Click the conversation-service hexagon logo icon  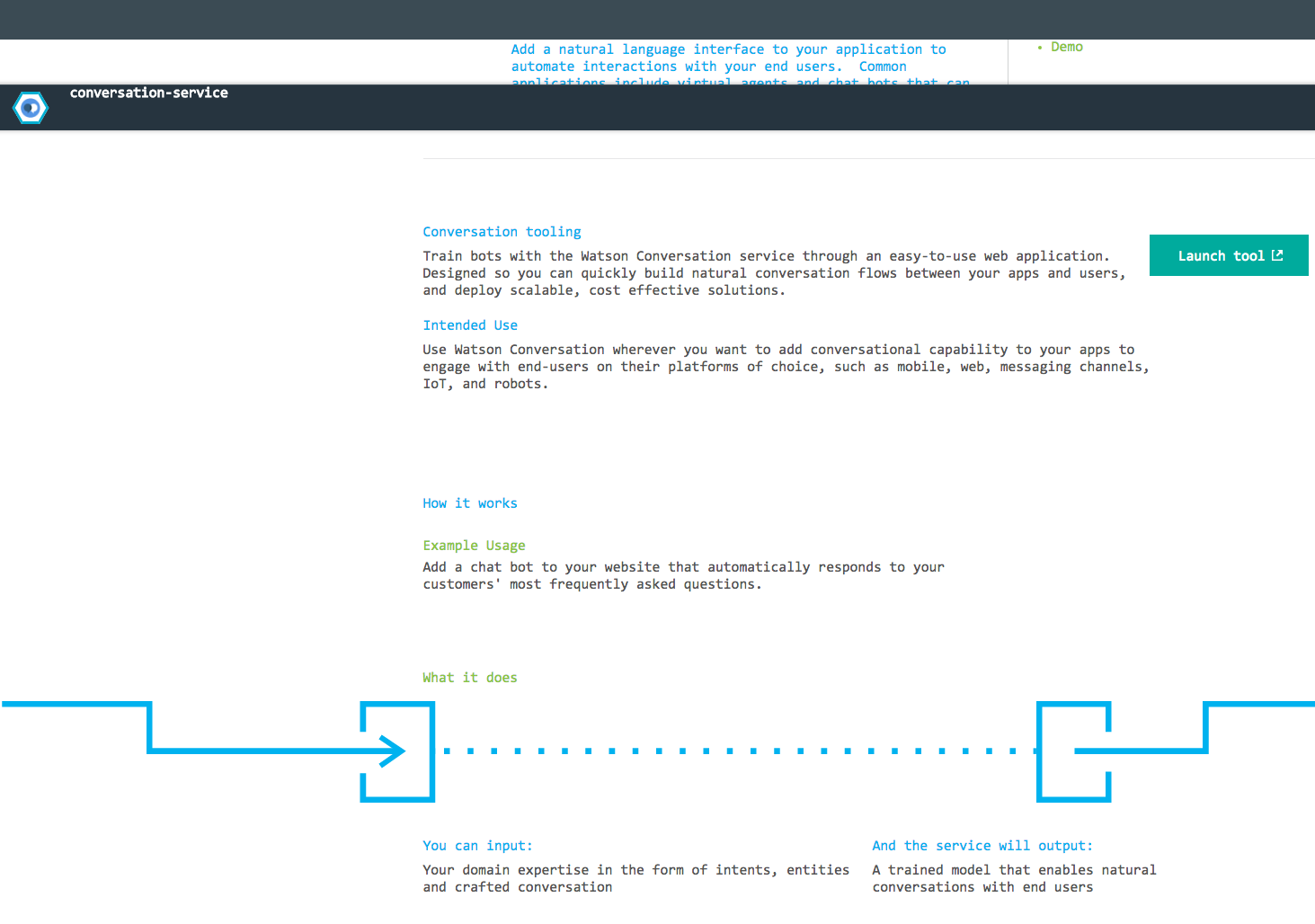(x=31, y=108)
